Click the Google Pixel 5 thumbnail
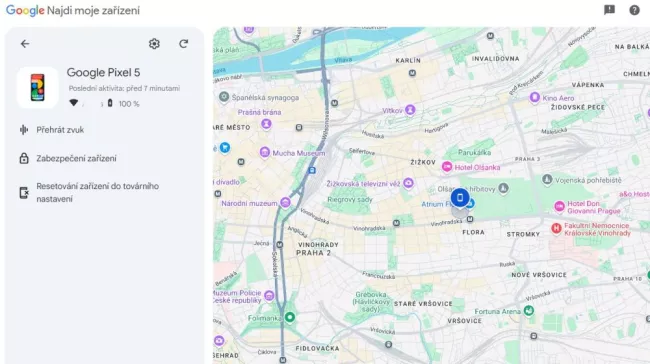Viewport: 650px width, 364px height. (37, 87)
